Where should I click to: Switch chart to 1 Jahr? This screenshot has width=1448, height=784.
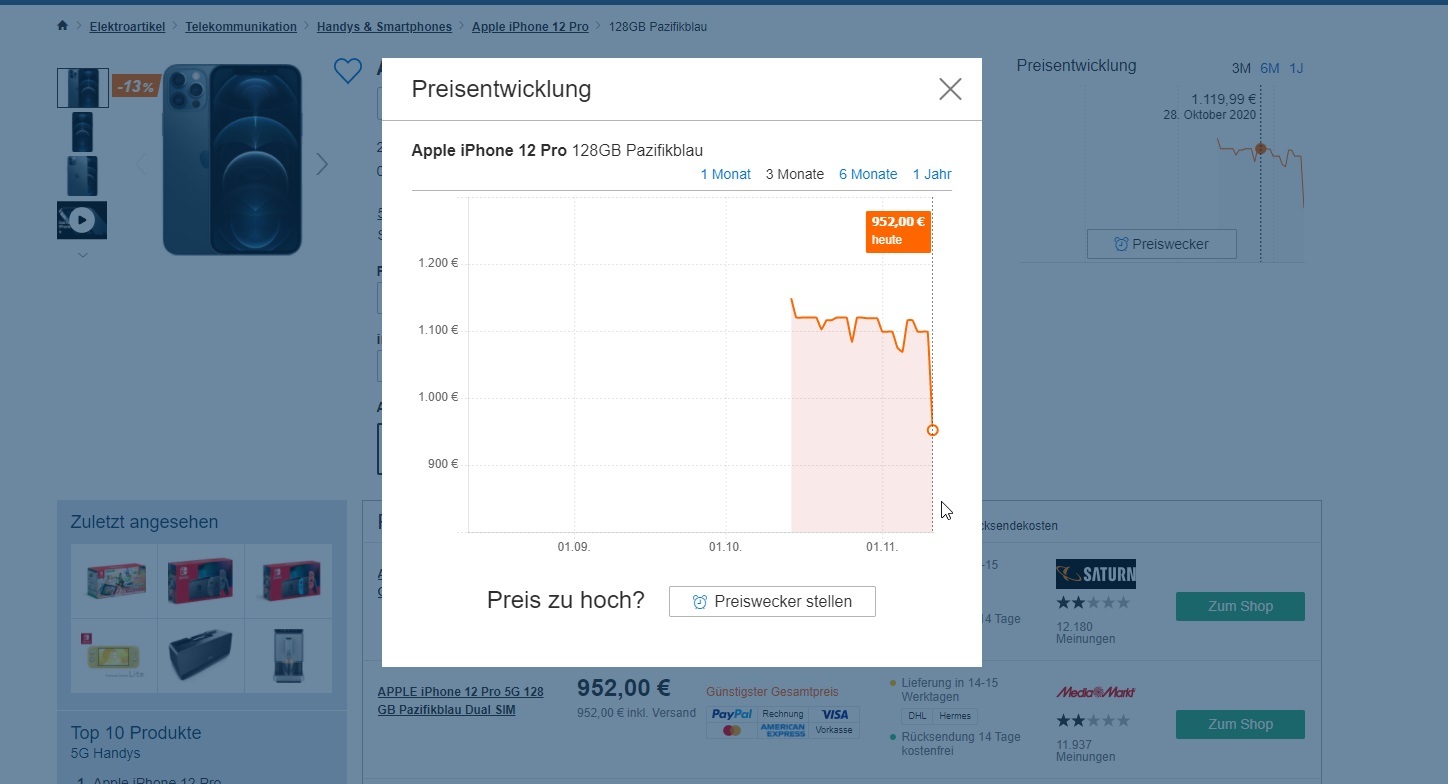(932, 174)
